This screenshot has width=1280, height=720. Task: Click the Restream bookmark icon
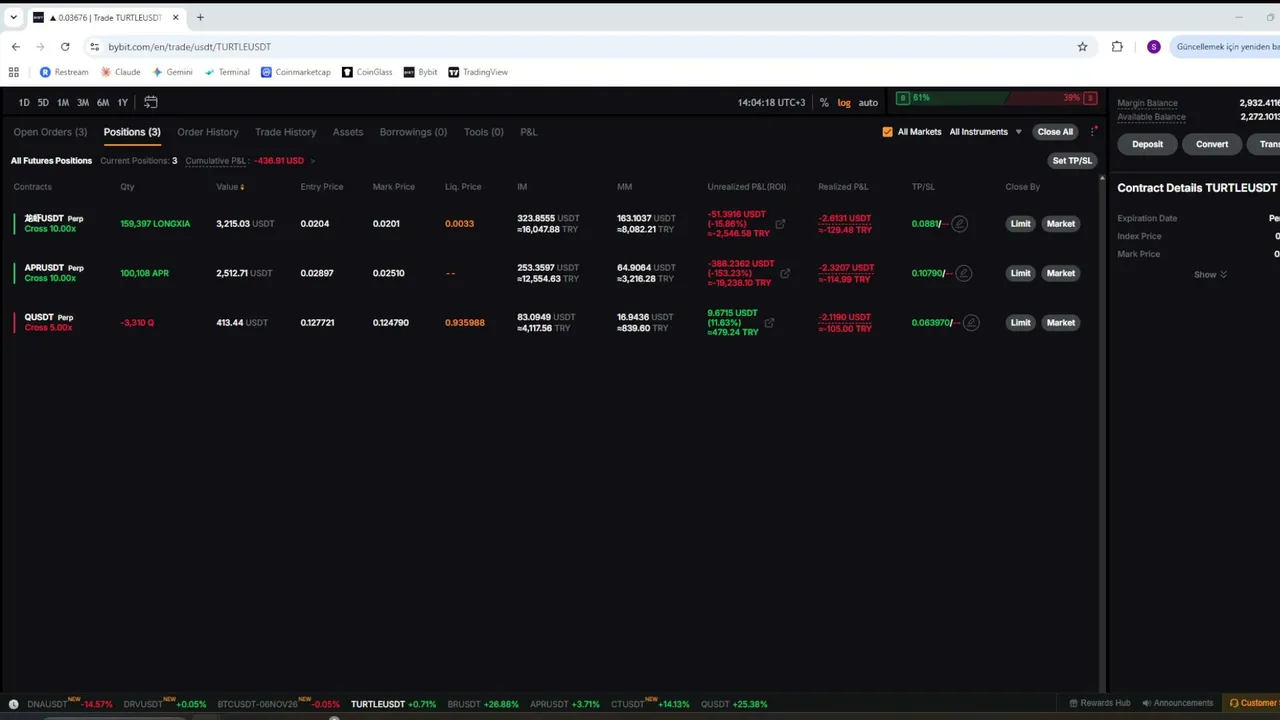pos(45,72)
